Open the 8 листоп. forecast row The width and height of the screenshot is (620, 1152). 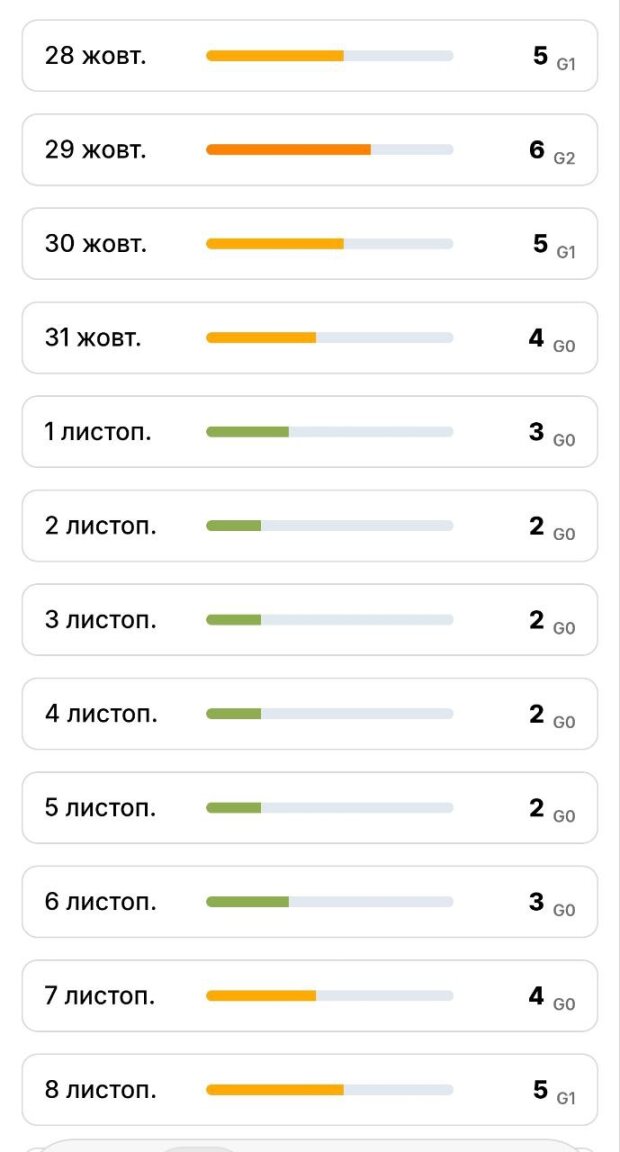[x=309, y=1090]
